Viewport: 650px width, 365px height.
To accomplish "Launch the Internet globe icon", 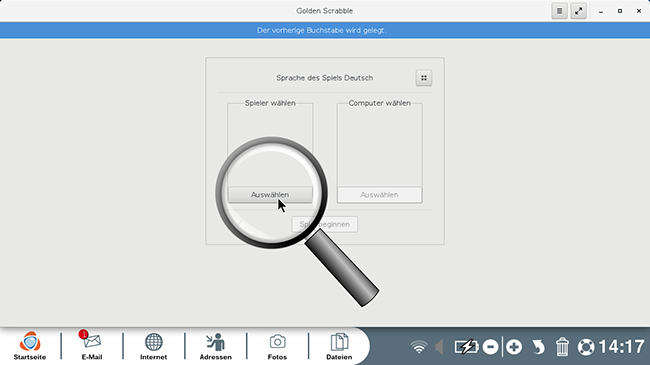I will coord(153,346).
